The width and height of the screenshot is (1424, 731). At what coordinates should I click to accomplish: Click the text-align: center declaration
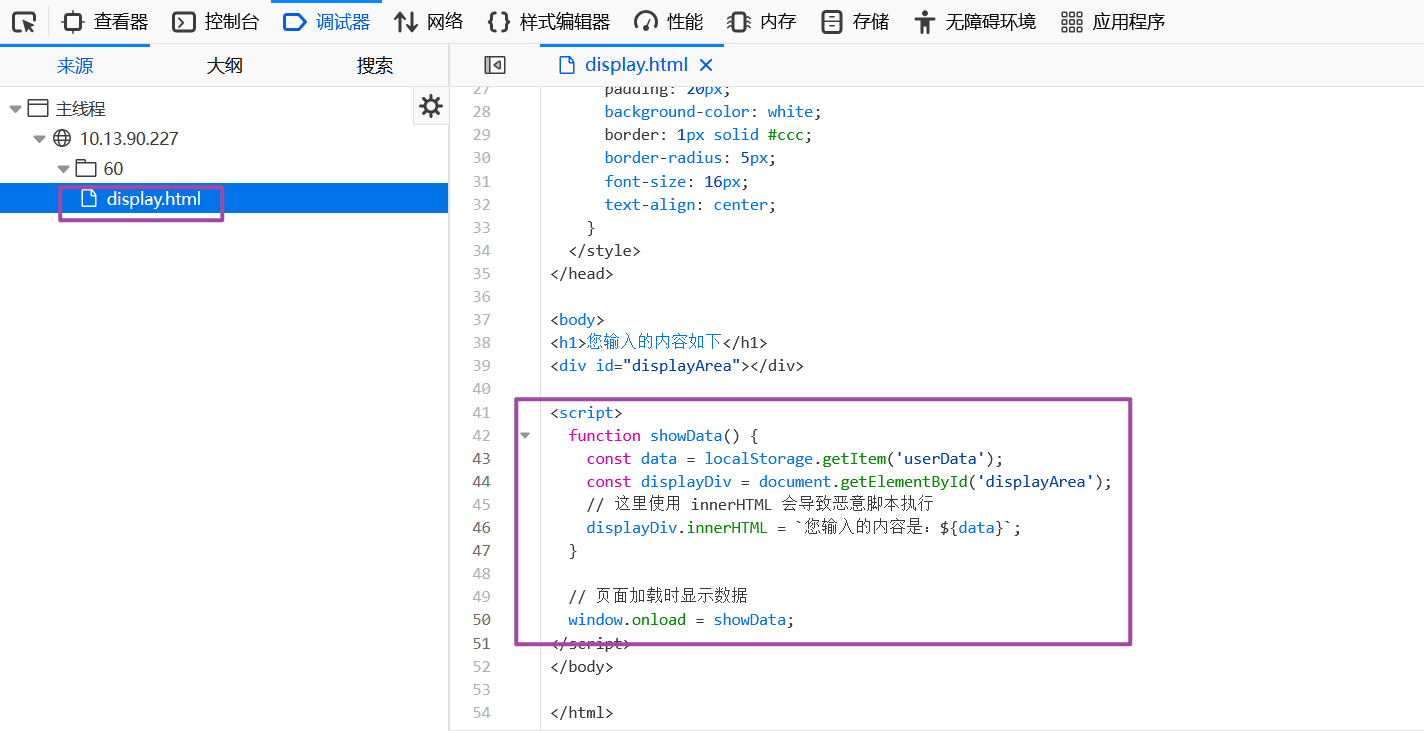[x=690, y=205]
